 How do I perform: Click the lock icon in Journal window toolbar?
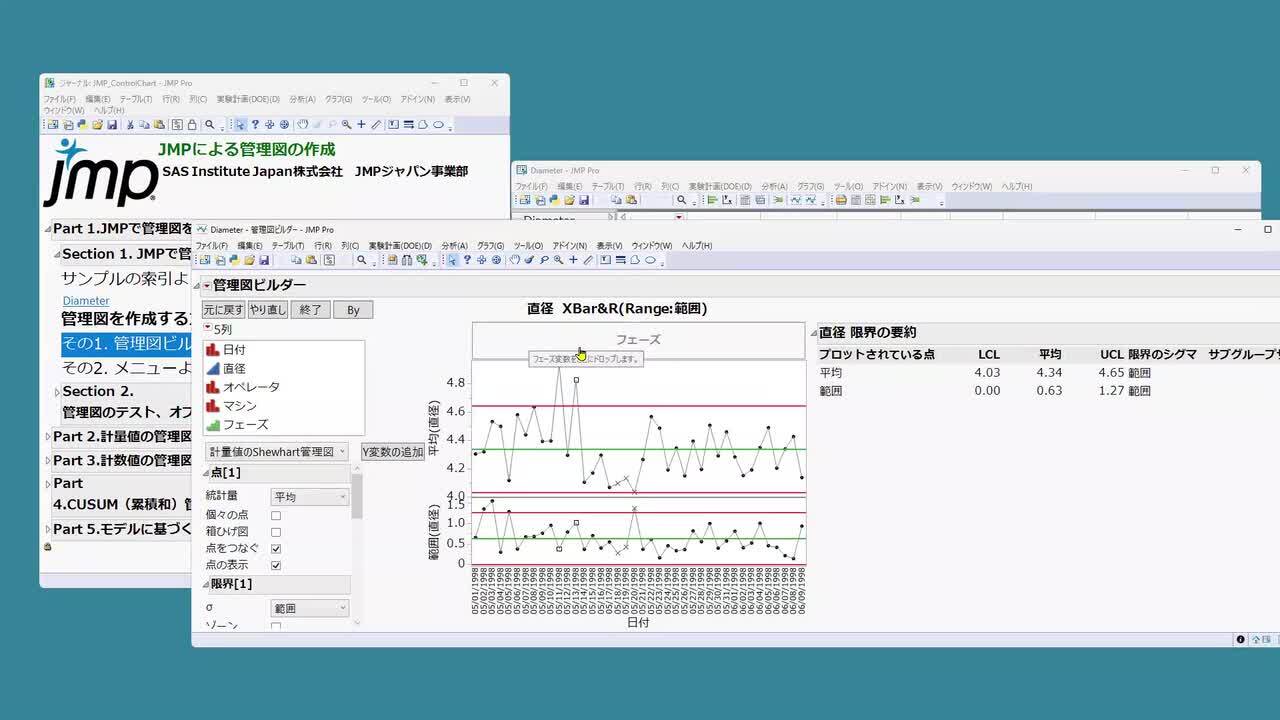tap(192, 125)
